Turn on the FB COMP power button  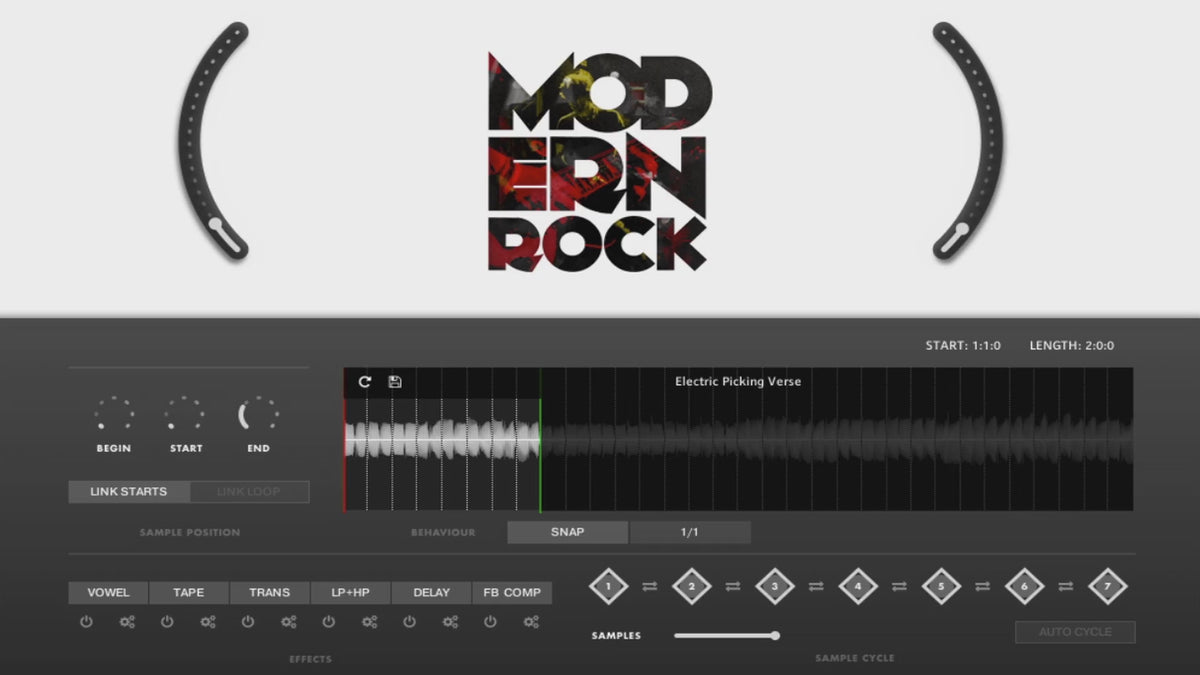pos(490,622)
